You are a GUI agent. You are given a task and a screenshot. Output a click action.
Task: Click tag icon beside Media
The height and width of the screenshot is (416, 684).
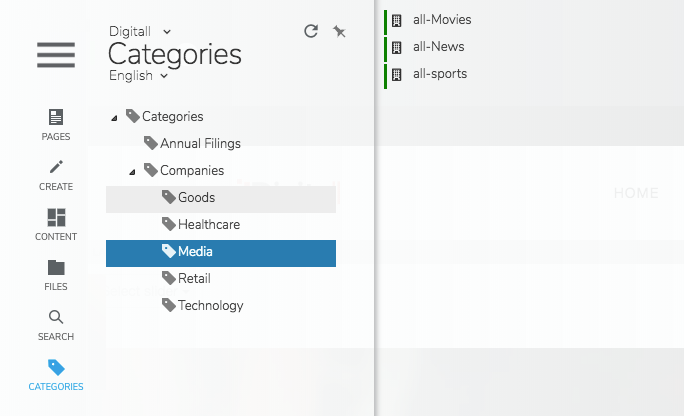tap(168, 251)
